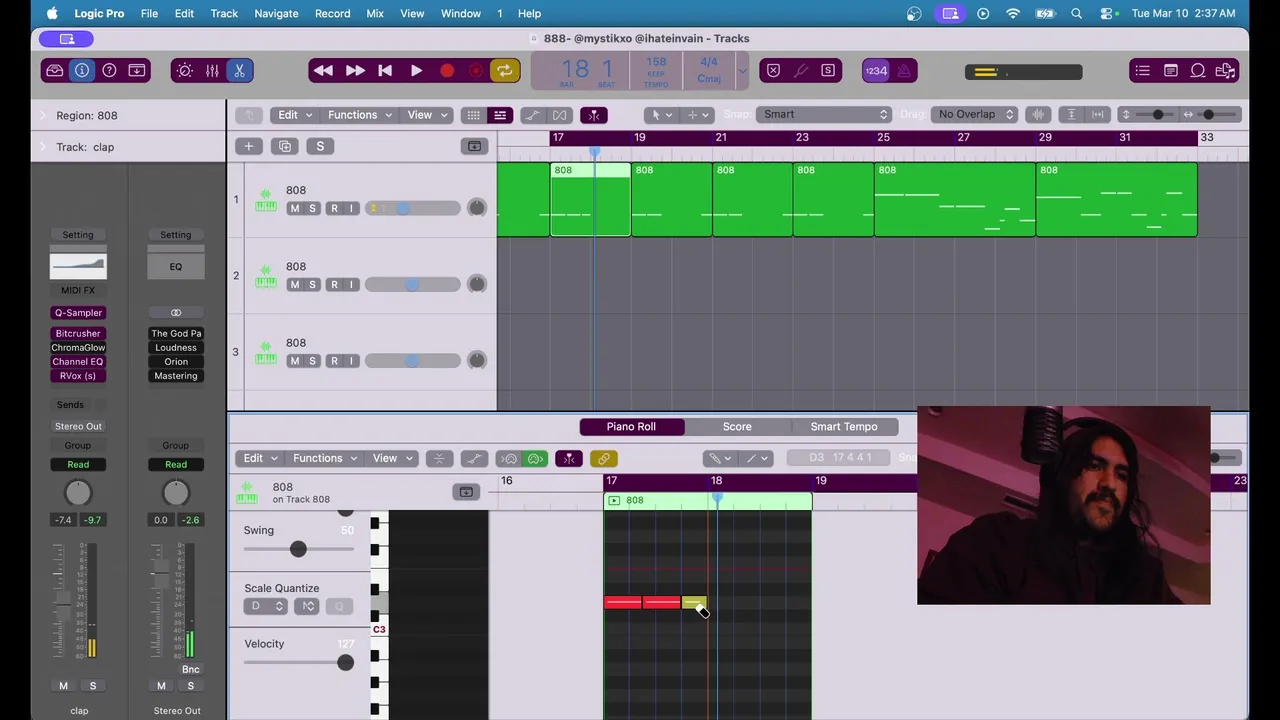Open Quick Help question mark icon
The height and width of the screenshot is (720, 1280).
pyautogui.click(x=109, y=71)
